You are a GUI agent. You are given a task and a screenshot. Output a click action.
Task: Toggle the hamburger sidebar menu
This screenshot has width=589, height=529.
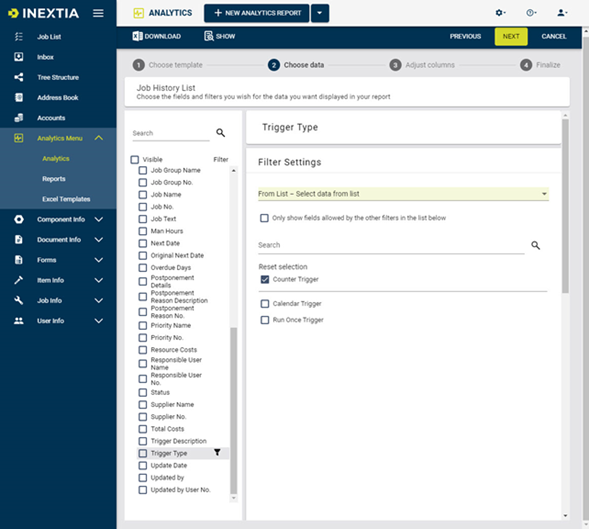click(x=98, y=14)
